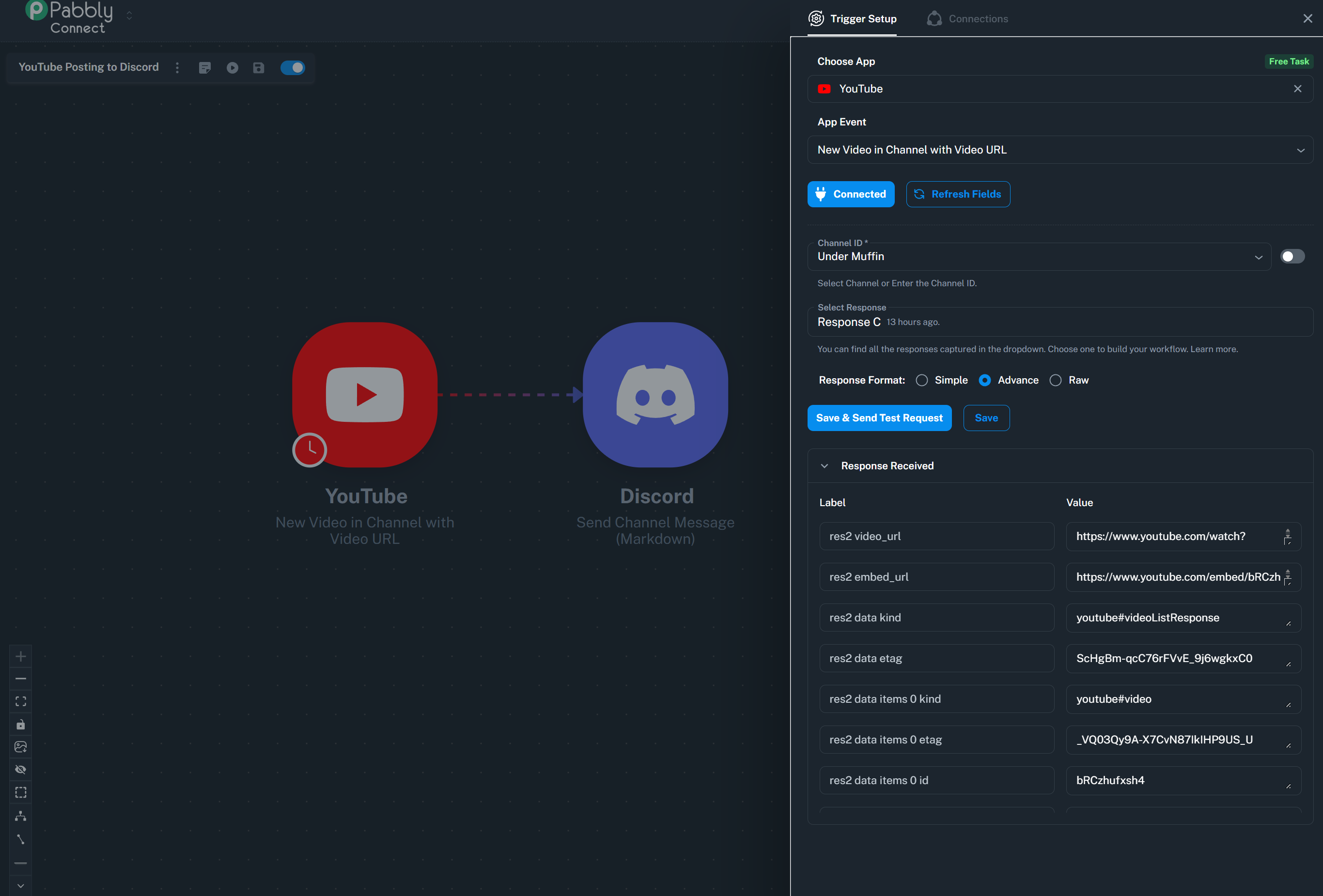Click the Refresh Fields button
This screenshot has width=1323, height=896.
click(x=958, y=194)
